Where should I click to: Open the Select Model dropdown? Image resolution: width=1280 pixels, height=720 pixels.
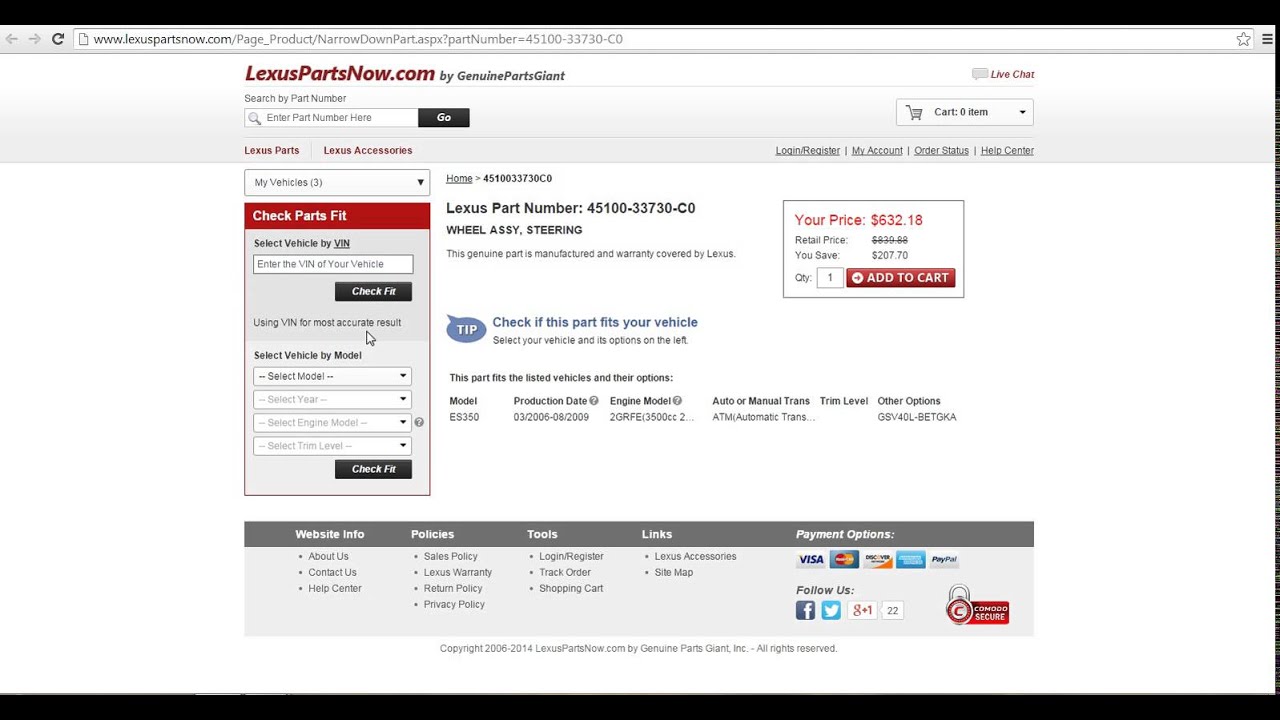click(x=333, y=376)
